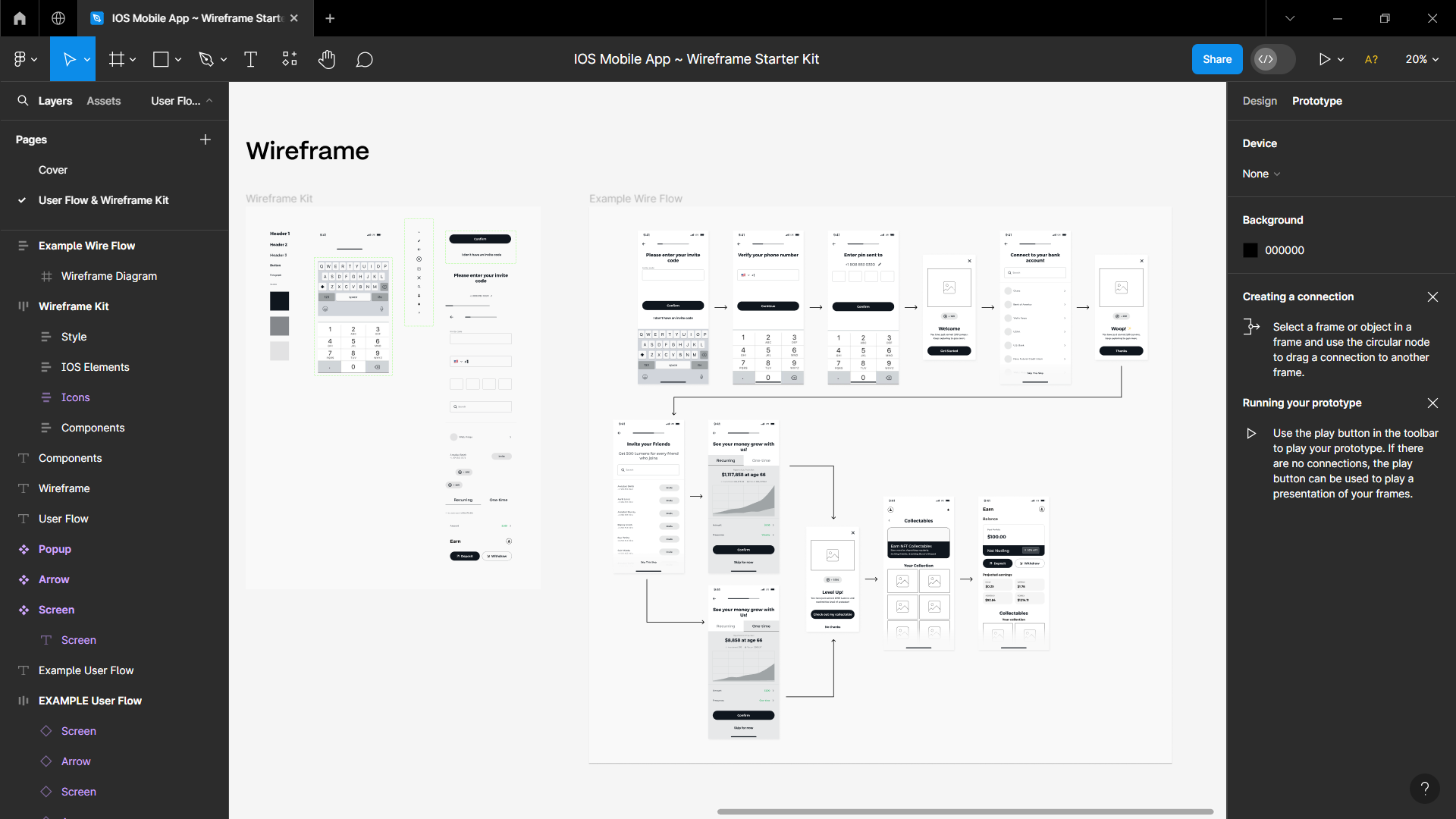The image size is (1456, 819).
Task: Click the globe community icon
Action: point(58,18)
